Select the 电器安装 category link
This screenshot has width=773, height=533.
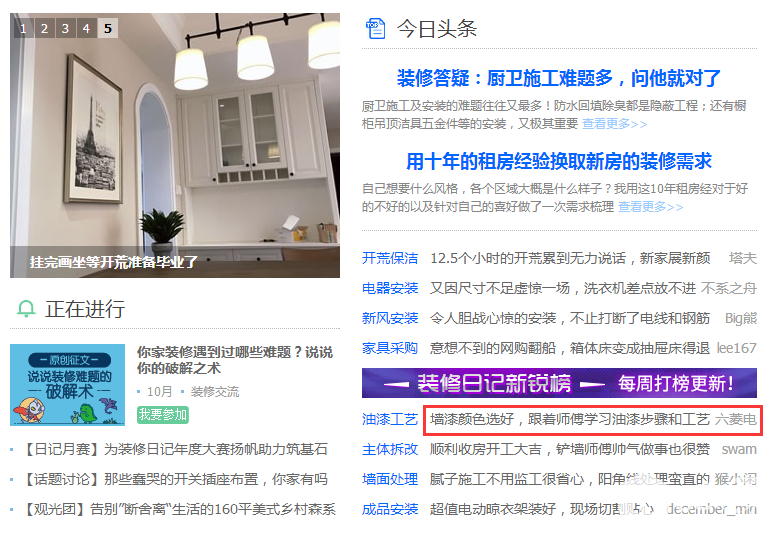(390, 288)
